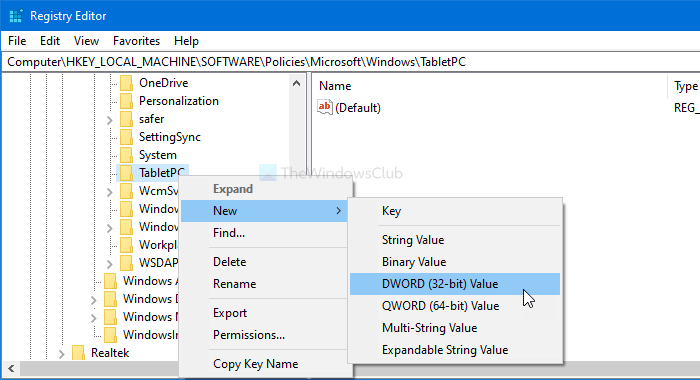Click the tree scroll up arrow
Image resolution: width=700 pixels, height=380 pixels.
click(296, 84)
